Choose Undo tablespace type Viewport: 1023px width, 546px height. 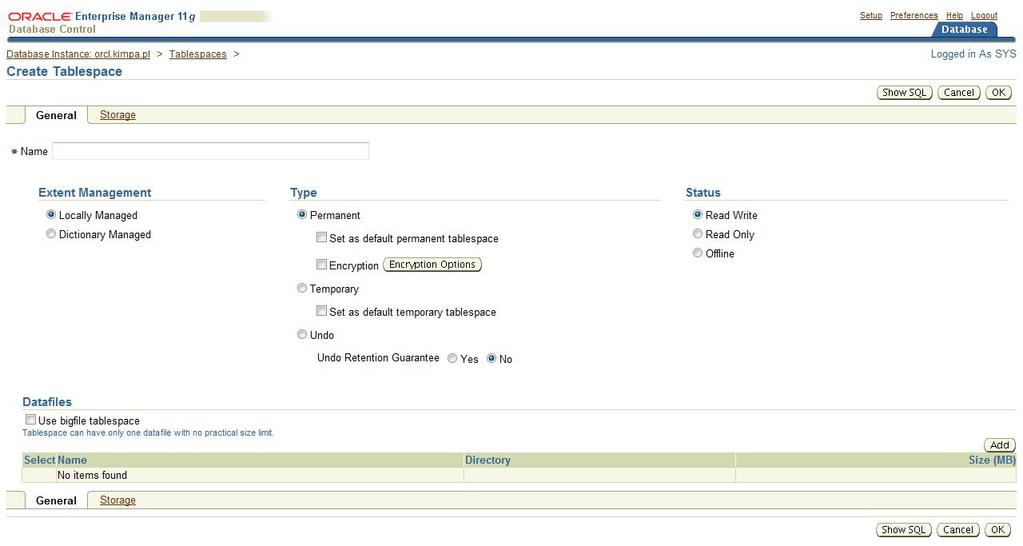click(x=301, y=334)
